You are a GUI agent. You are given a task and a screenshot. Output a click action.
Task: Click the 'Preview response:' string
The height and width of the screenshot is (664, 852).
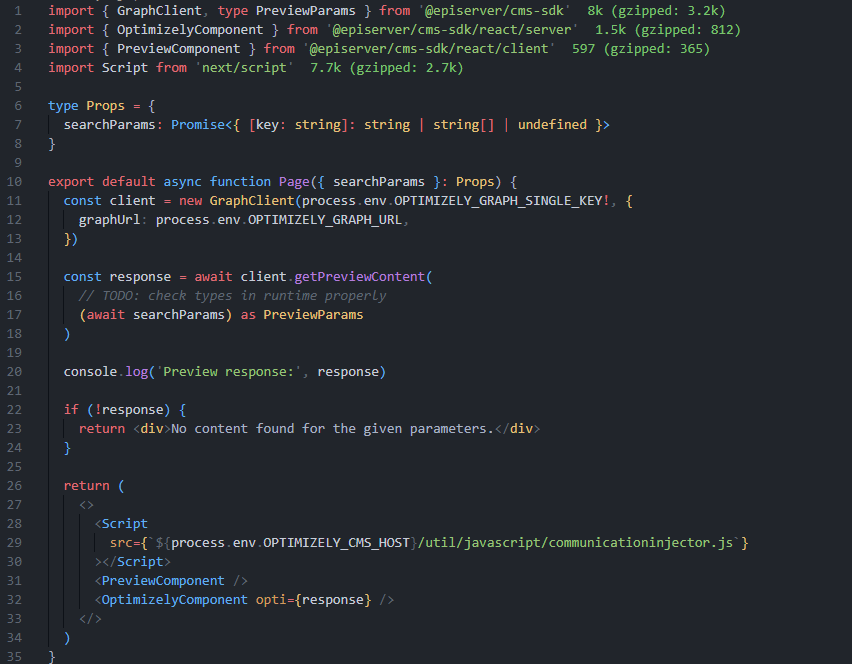(229, 372)
